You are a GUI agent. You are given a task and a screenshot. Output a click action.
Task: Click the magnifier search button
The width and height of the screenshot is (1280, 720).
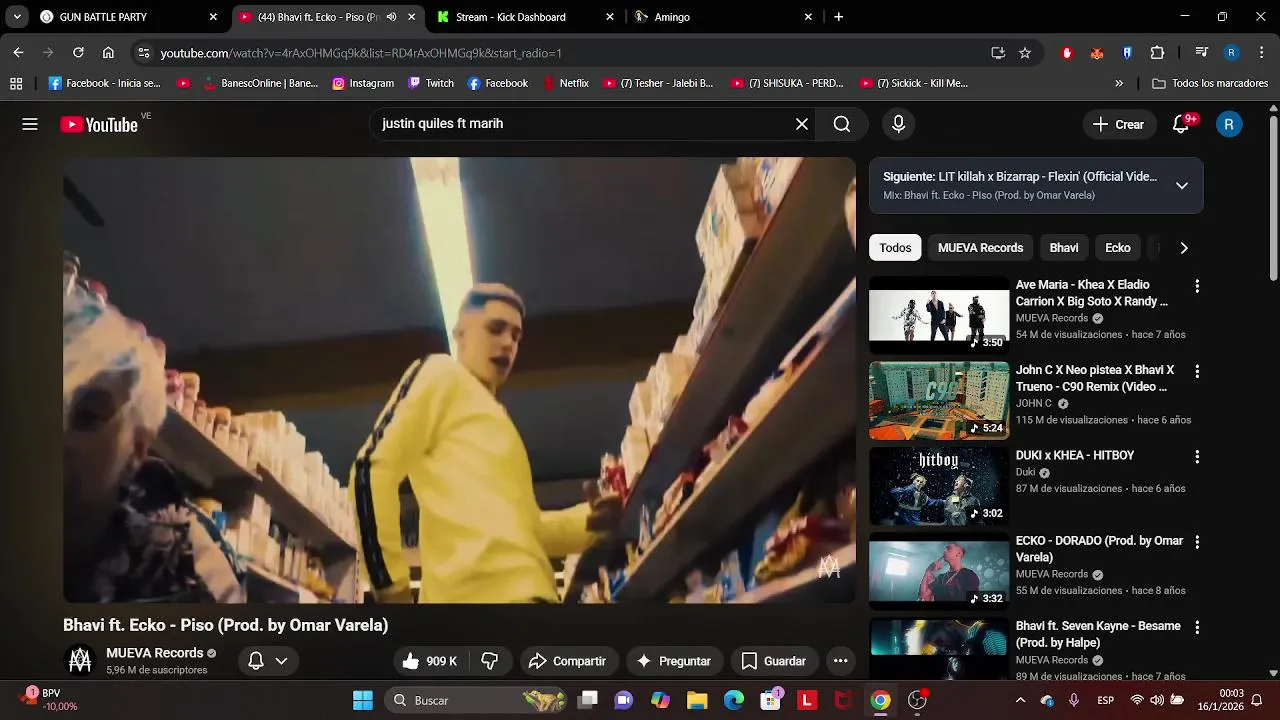842,124
